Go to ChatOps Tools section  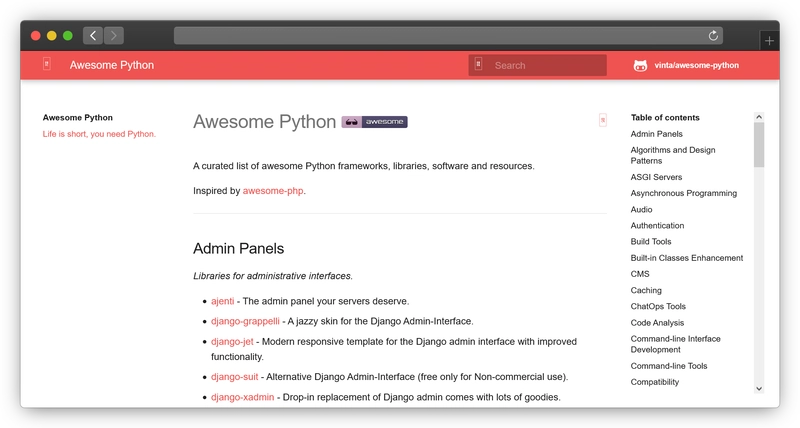click(x=658, y=307)
